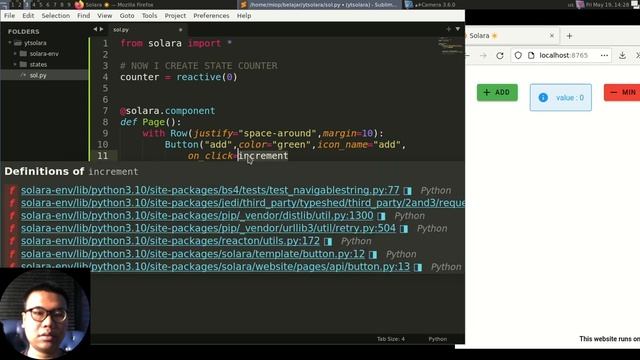Viewport: 640px width, 360px height.
Task: Open the Goto menu
Action: [x=127, y=16]
